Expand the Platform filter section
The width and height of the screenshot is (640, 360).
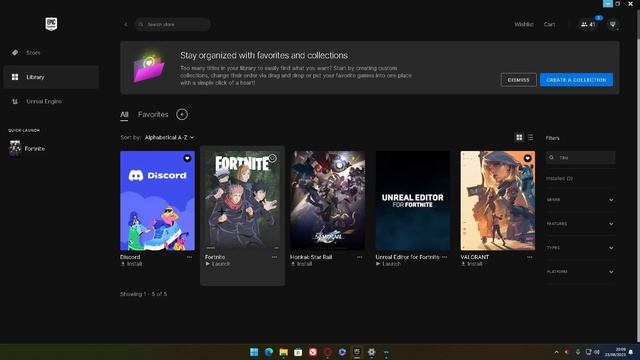pos(580,272)
